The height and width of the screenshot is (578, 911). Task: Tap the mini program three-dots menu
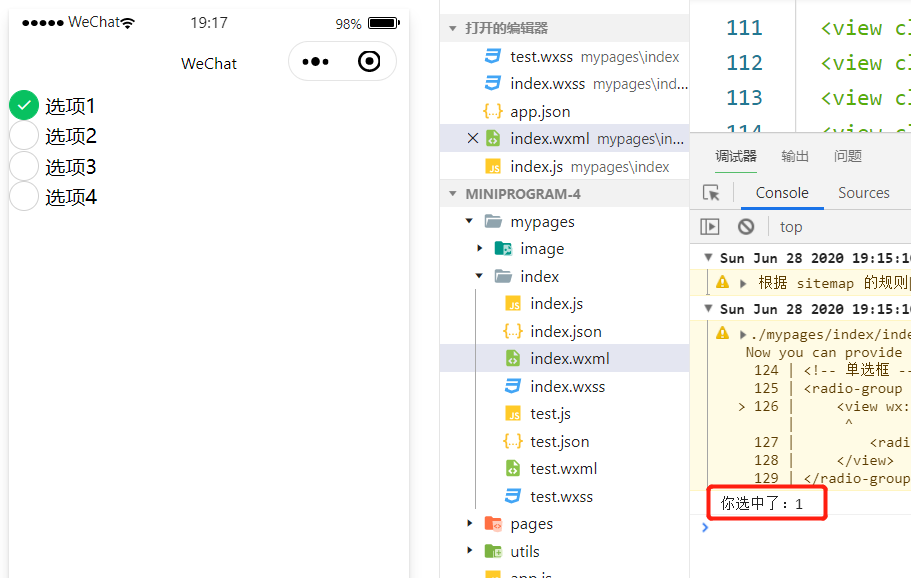(x=315, y=61)
